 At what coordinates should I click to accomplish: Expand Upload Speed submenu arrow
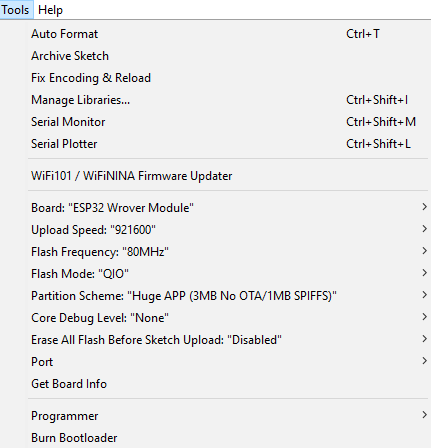tap(424, 229)
